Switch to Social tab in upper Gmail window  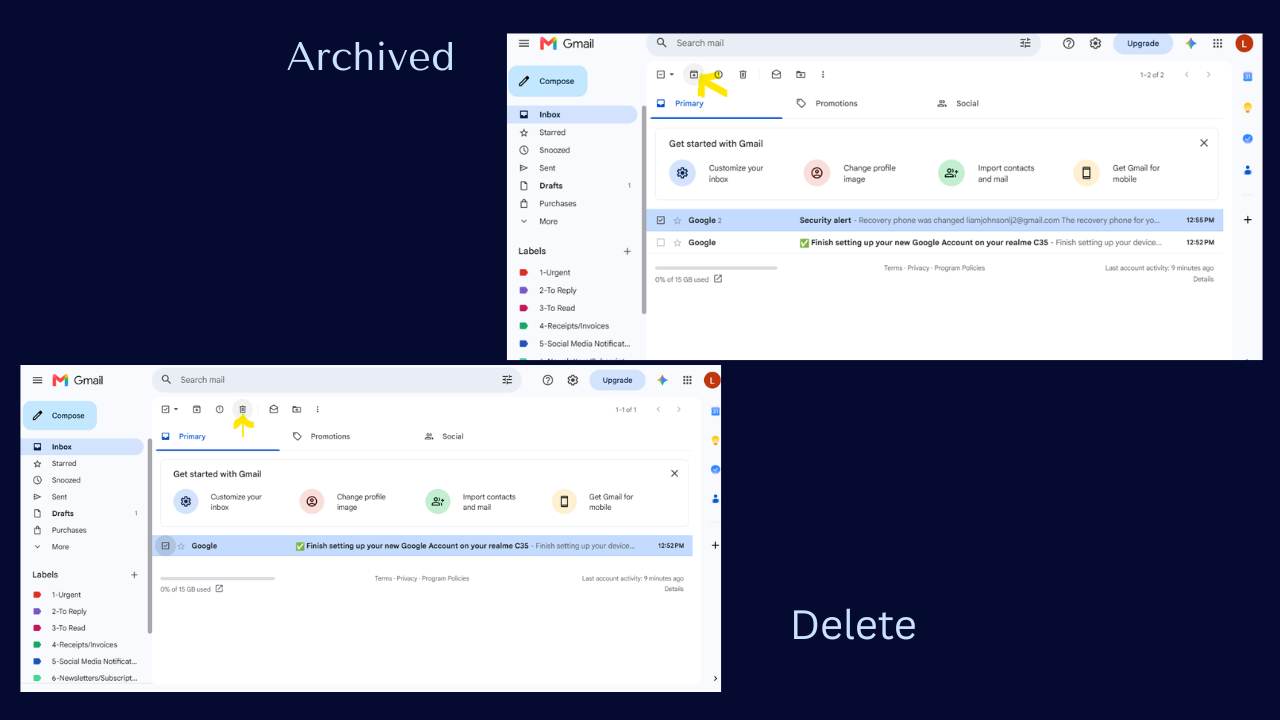(x=959, y=103)
